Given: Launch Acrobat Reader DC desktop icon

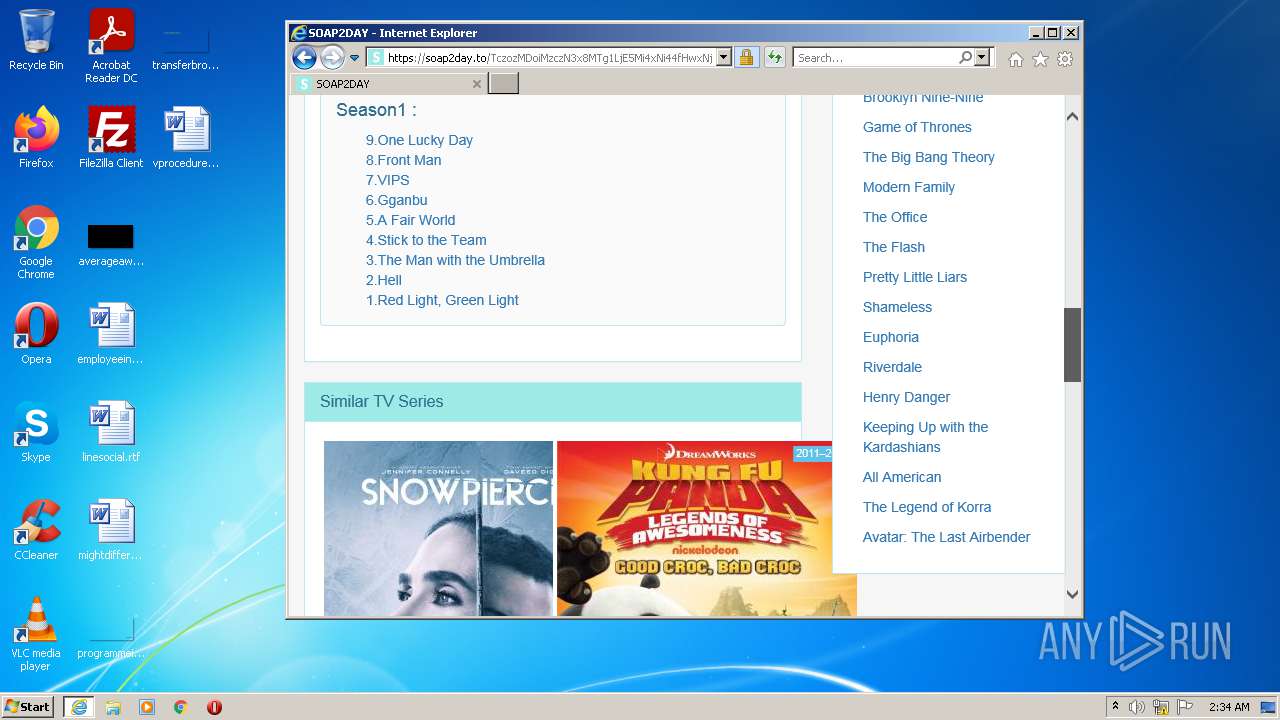Looking at the screenshot, I should 111,45.
